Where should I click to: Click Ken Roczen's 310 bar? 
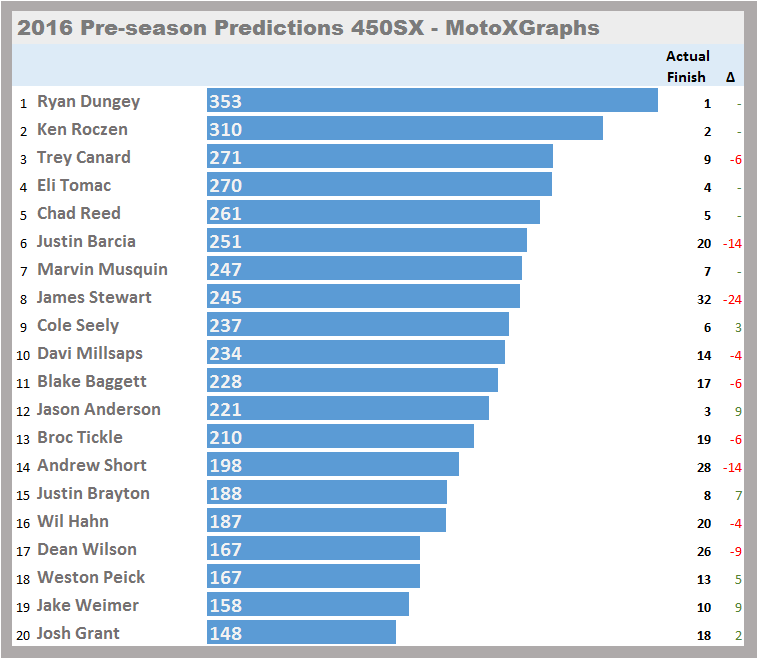pos(404,129)
